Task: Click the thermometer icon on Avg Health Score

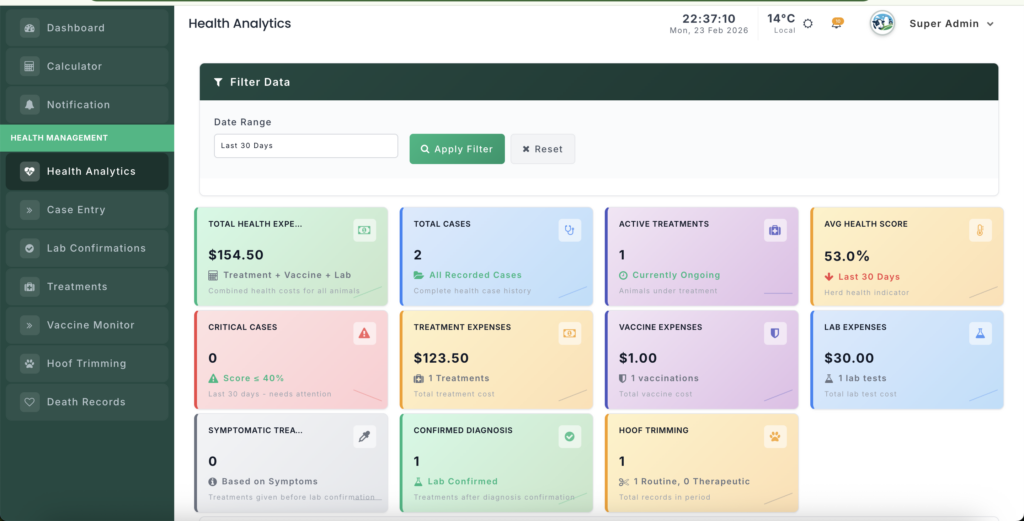Action: coord(980,230)
